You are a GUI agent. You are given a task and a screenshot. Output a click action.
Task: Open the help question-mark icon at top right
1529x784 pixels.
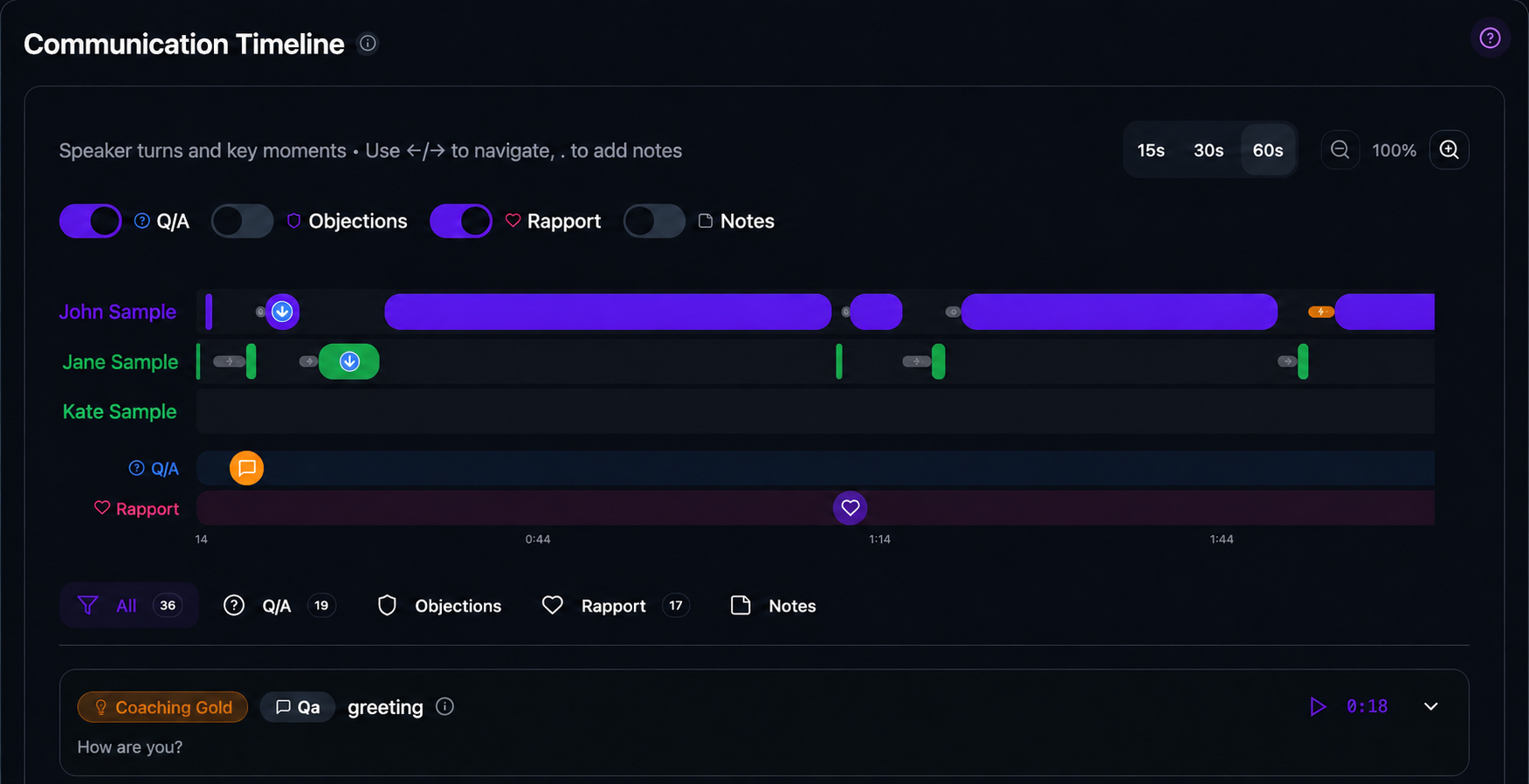click(x=1490, y=38)
